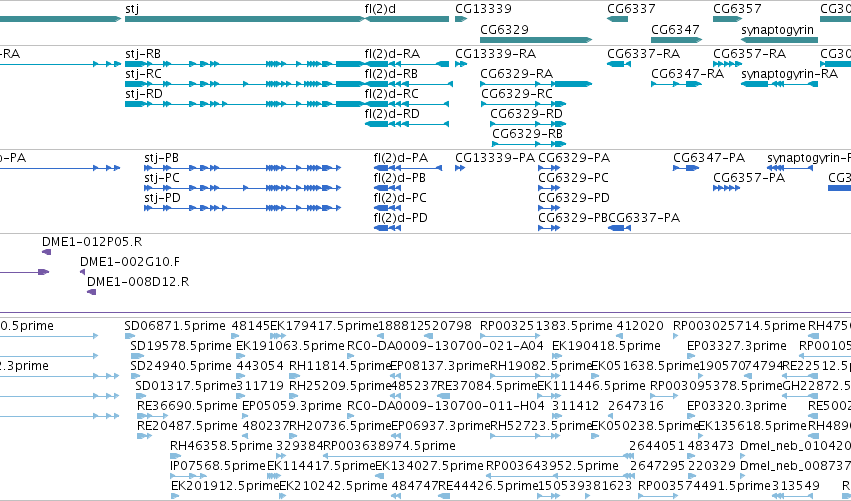
Task: Click the CG6337-RA transcript label
Action: click(x=643, y=54)
